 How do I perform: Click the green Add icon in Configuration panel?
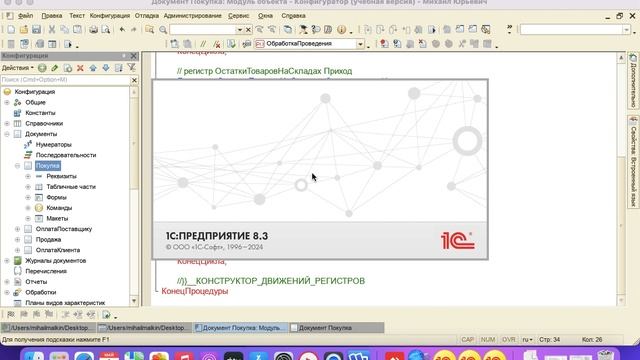pyautogui.click(x=42, y=68)
